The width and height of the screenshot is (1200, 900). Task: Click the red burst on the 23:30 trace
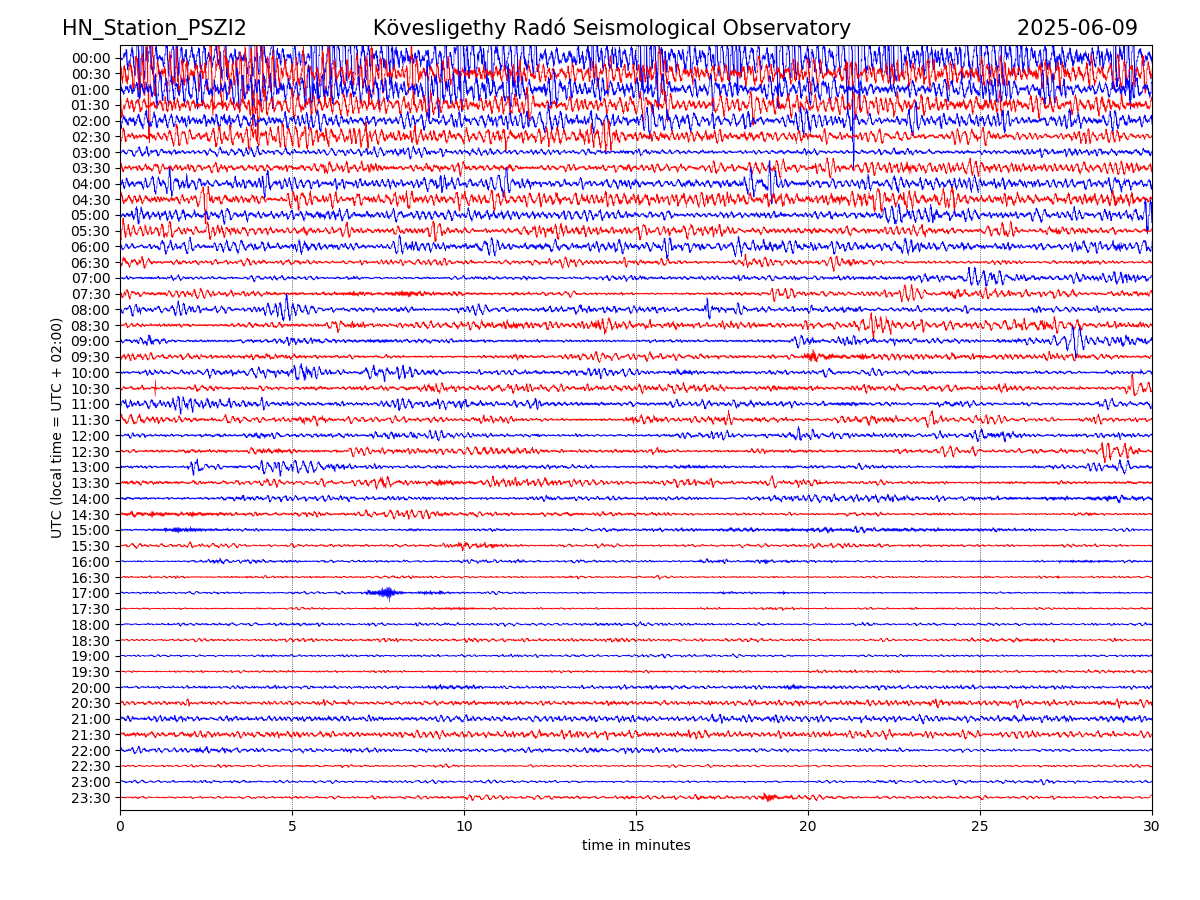click(x=768, y=797)
